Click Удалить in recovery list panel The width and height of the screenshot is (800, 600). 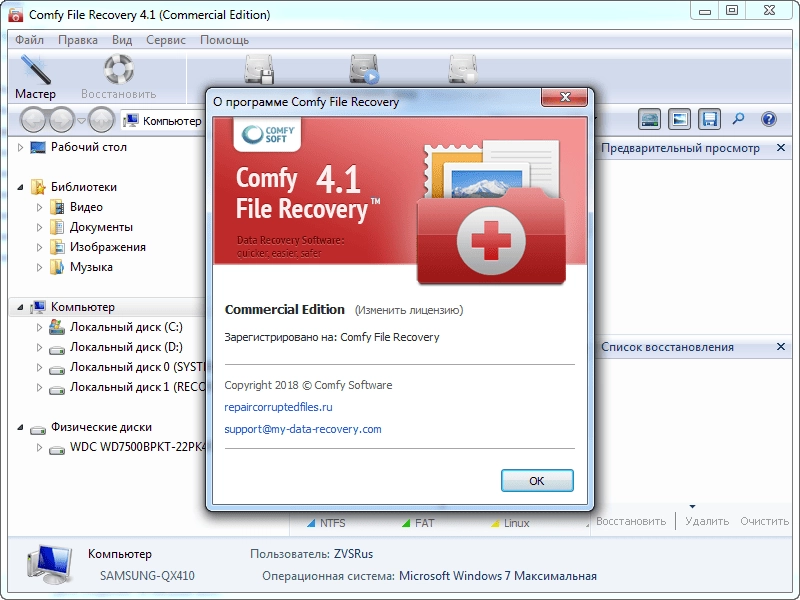(707, 521)
